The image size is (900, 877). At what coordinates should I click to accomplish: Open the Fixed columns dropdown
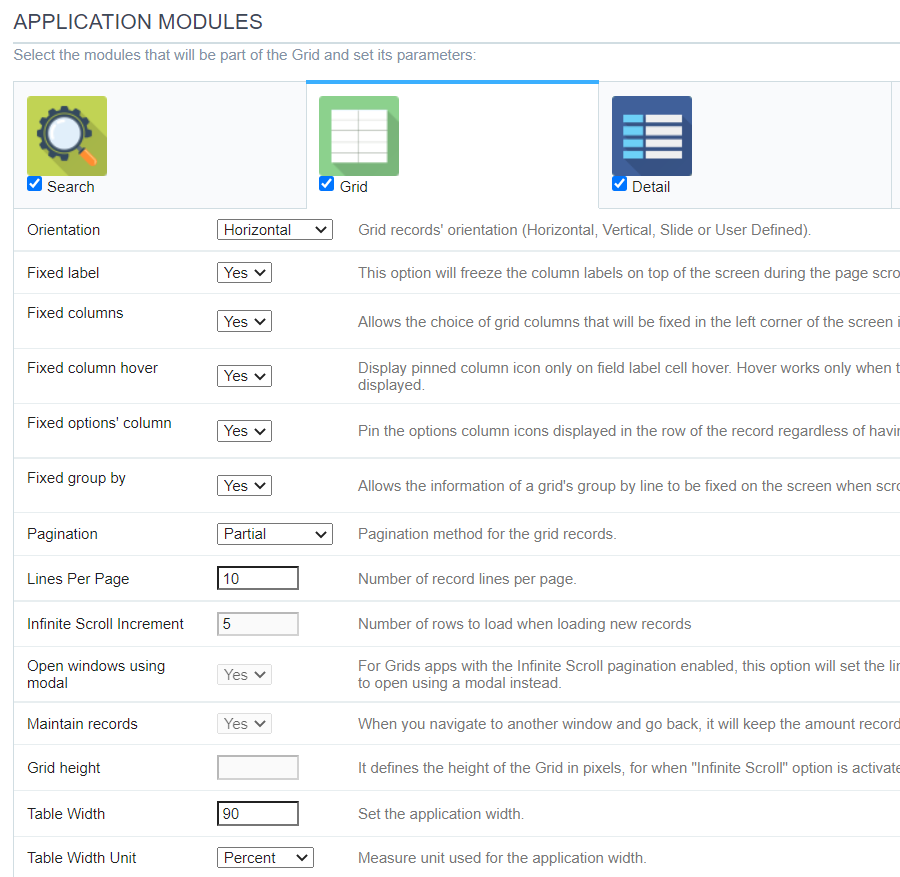[x=243, y=320]
